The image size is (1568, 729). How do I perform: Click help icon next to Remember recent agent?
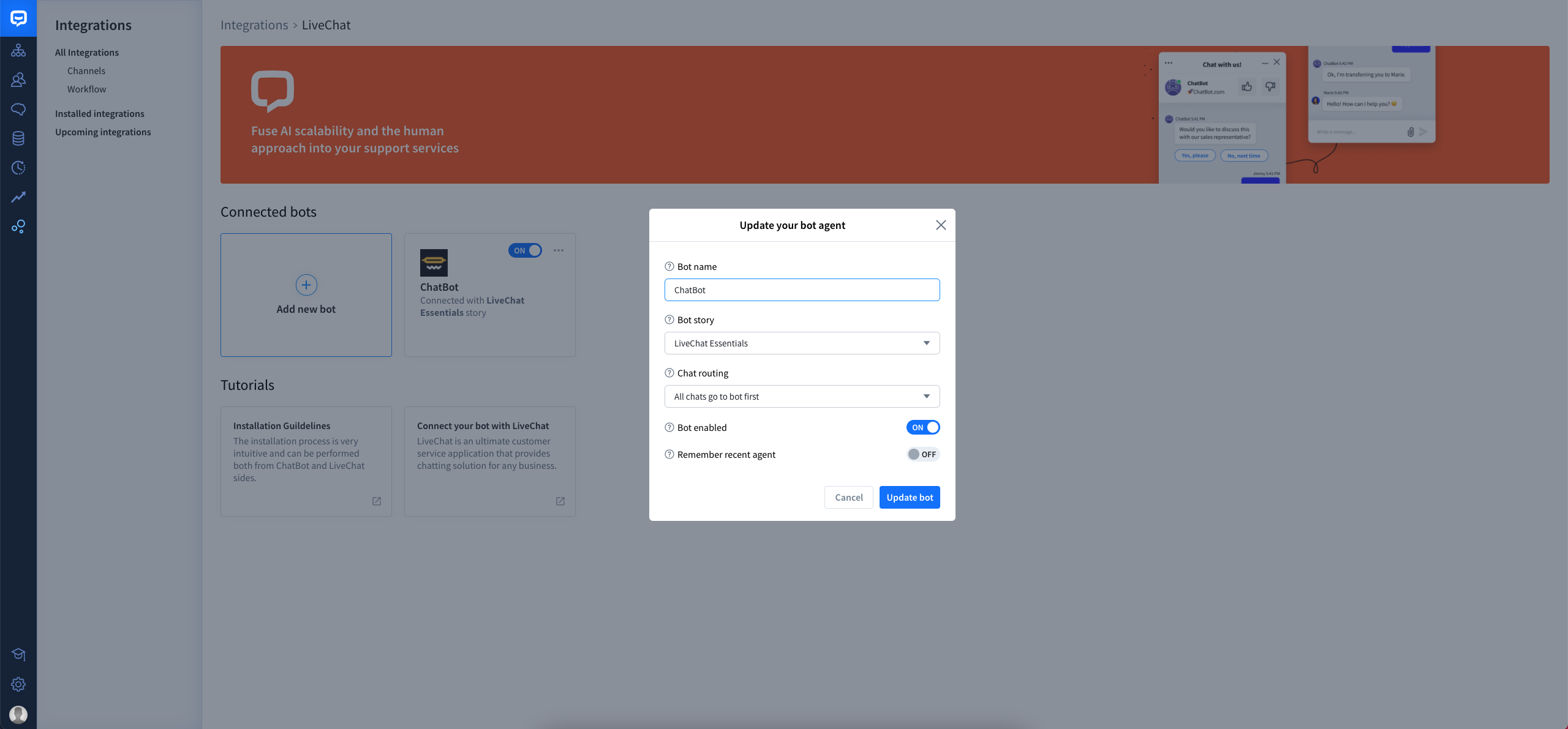click(x=669, y=454)
